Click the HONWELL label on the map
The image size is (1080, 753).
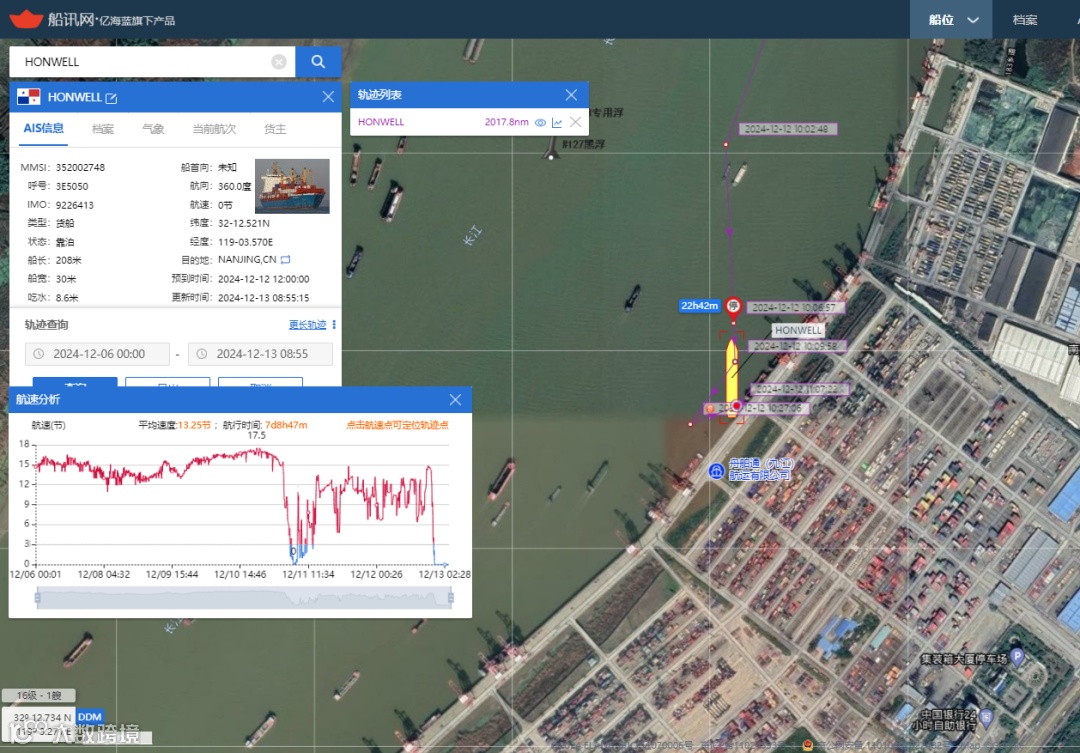tap(798, 330)
